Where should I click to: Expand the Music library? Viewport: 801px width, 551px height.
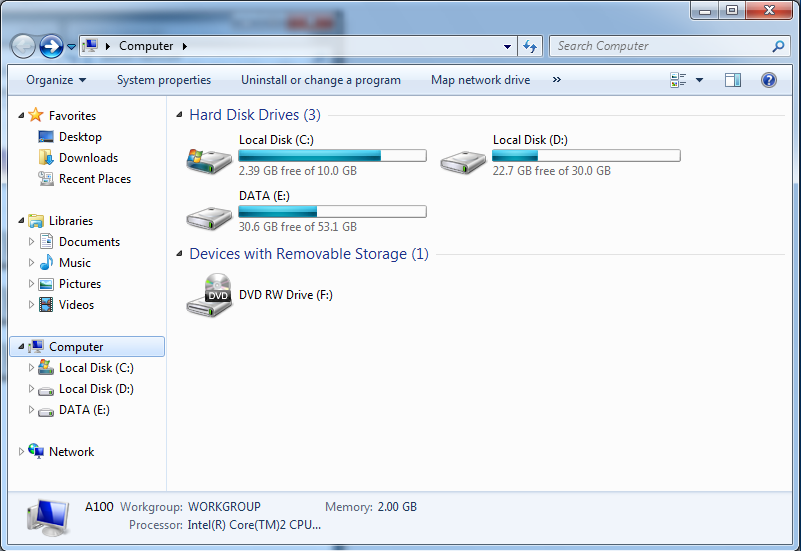pos(31,262)
